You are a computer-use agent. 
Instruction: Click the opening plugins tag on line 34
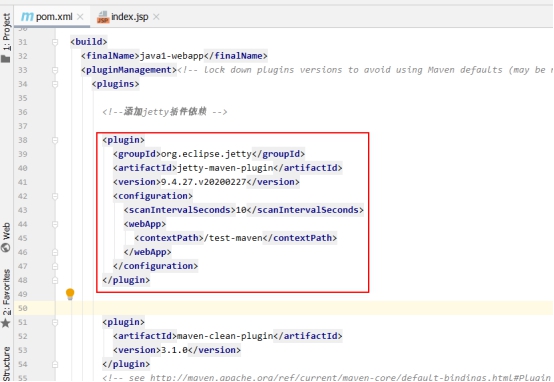[x=115, y=84]
